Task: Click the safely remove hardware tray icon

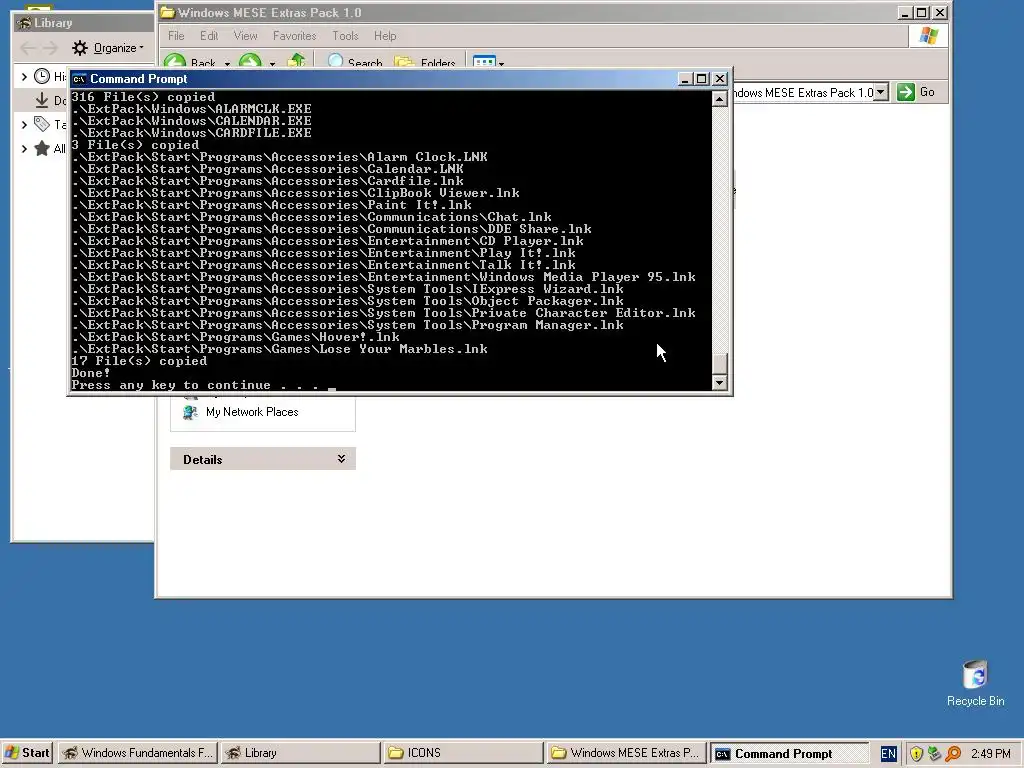Action: click(x=935, y=754)
